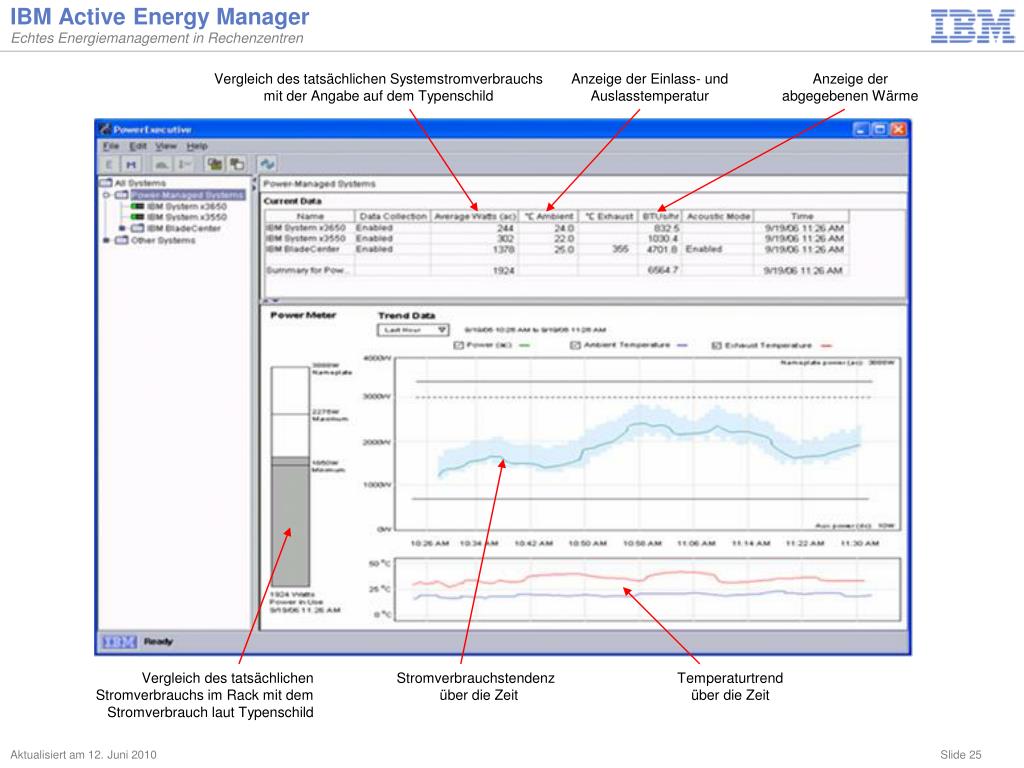Screen dimensions: 1024x768
Task: Toggle the Ambient Temperature checkbox
Action: 575,345
